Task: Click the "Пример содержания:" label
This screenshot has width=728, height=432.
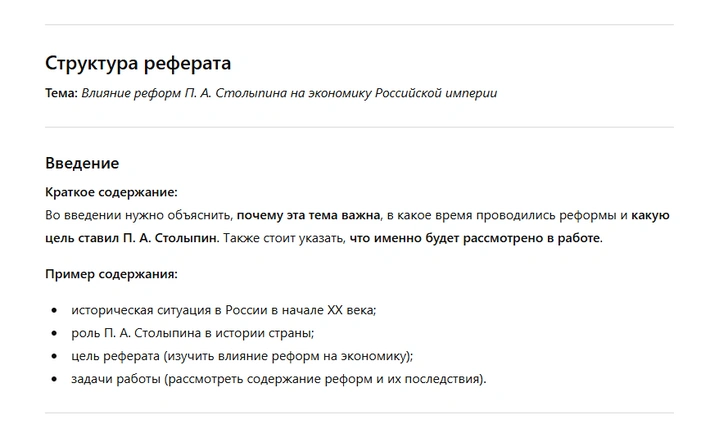Action: [111, 273]
